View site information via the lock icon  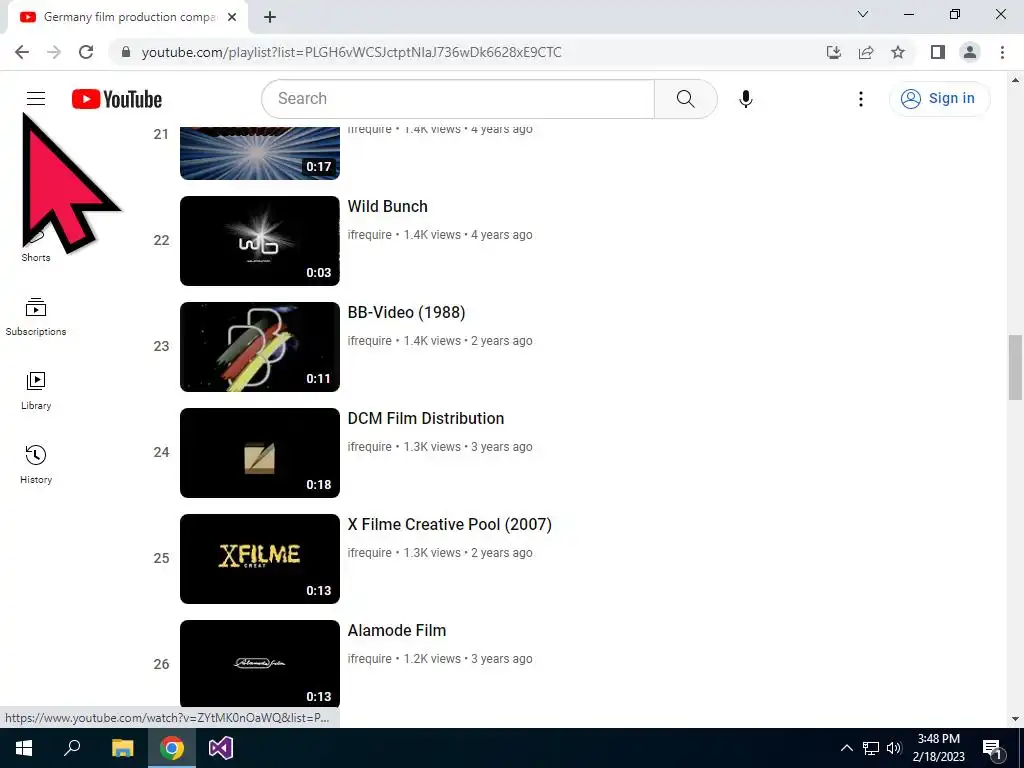126,52
